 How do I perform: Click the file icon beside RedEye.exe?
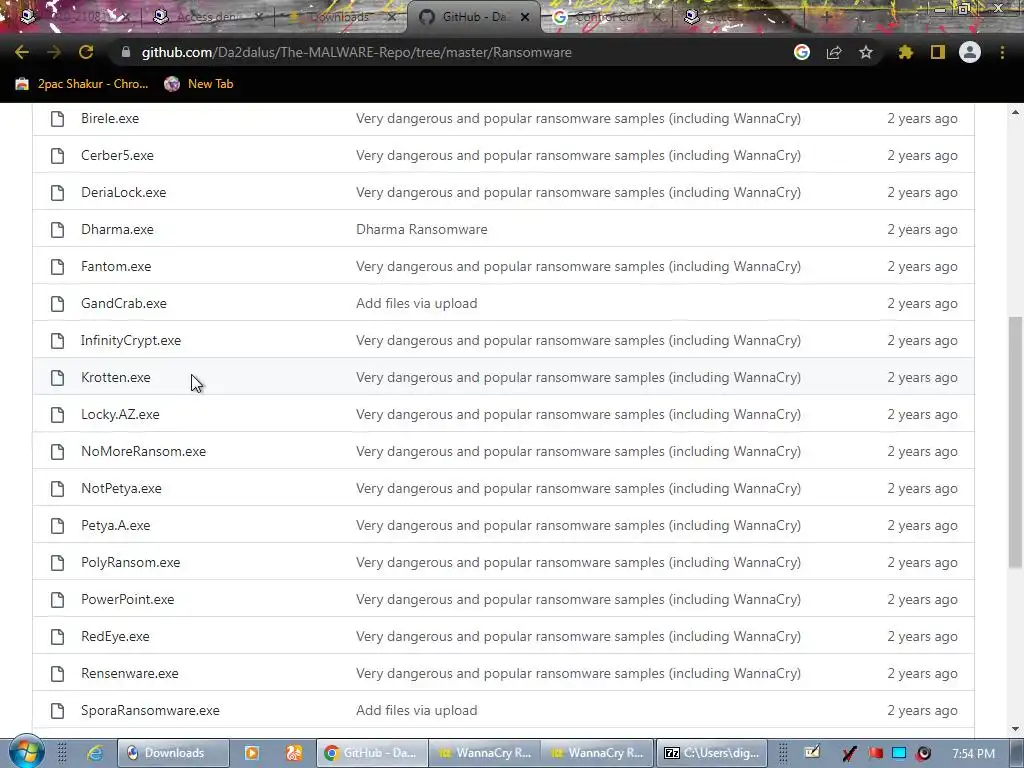click(57, 637)
